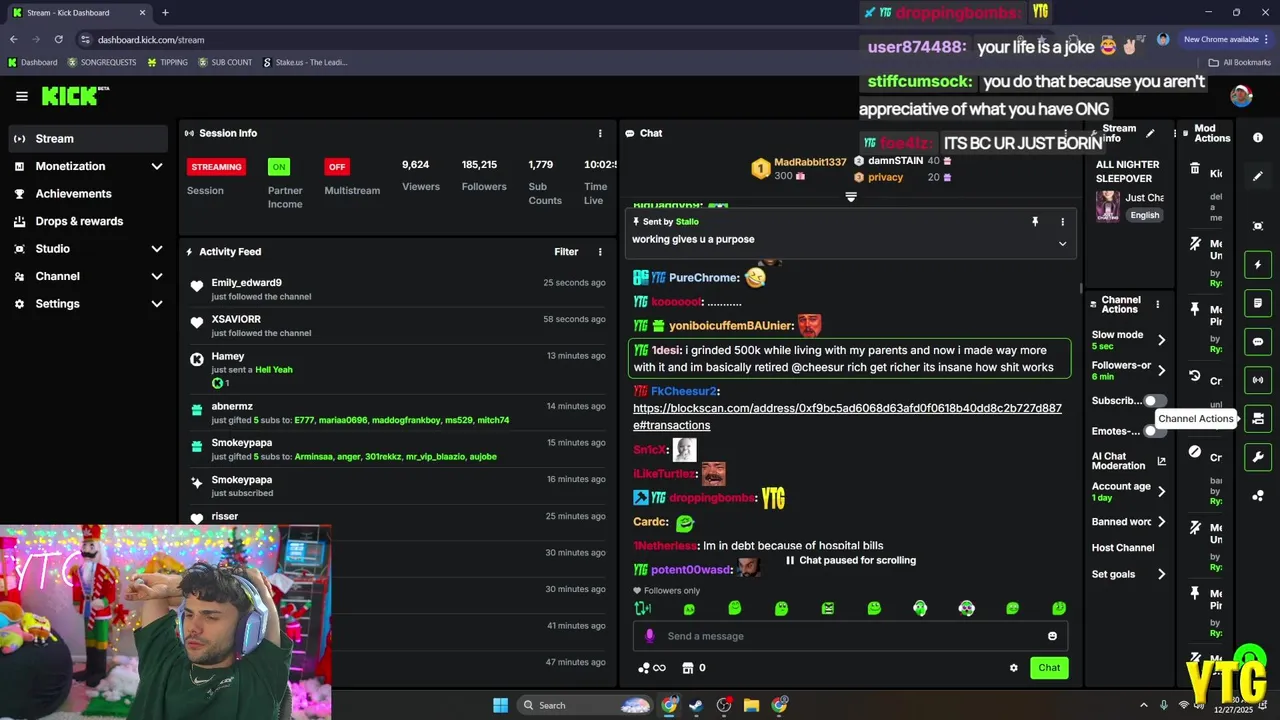Reload the page with browser refresh button
The image size is (1280, 720).
click(x=58, y=40)
